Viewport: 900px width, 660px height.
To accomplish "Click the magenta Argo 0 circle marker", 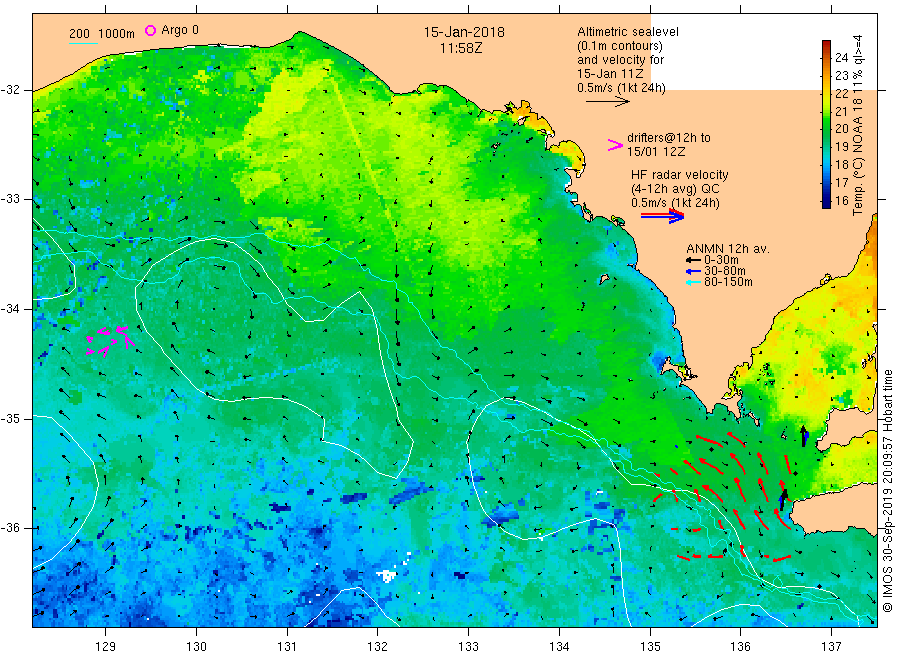I will pyautogui.click(x=150, y=30).
